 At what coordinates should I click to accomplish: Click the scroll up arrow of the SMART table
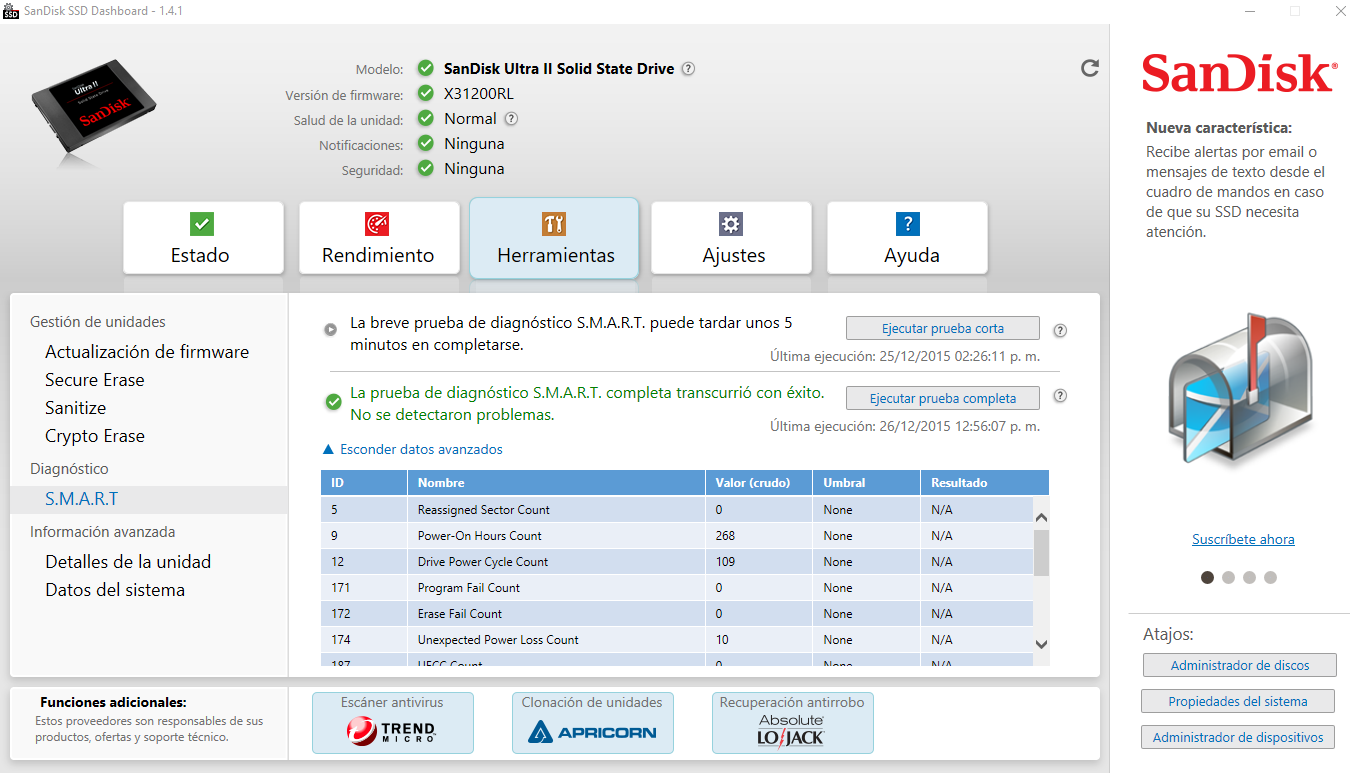pyautogui.click(x=1041, y=518)
